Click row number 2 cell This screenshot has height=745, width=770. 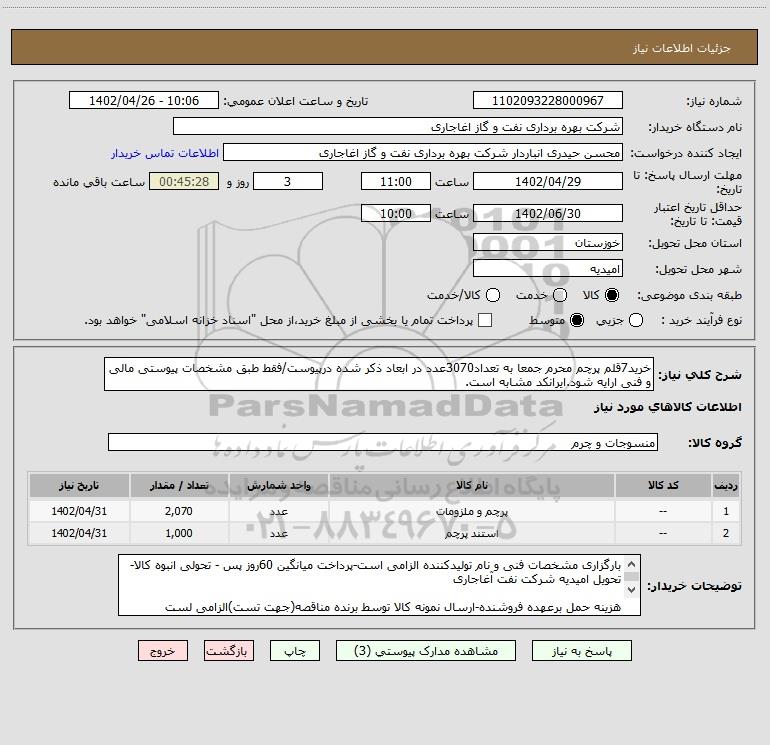point(726,533)
